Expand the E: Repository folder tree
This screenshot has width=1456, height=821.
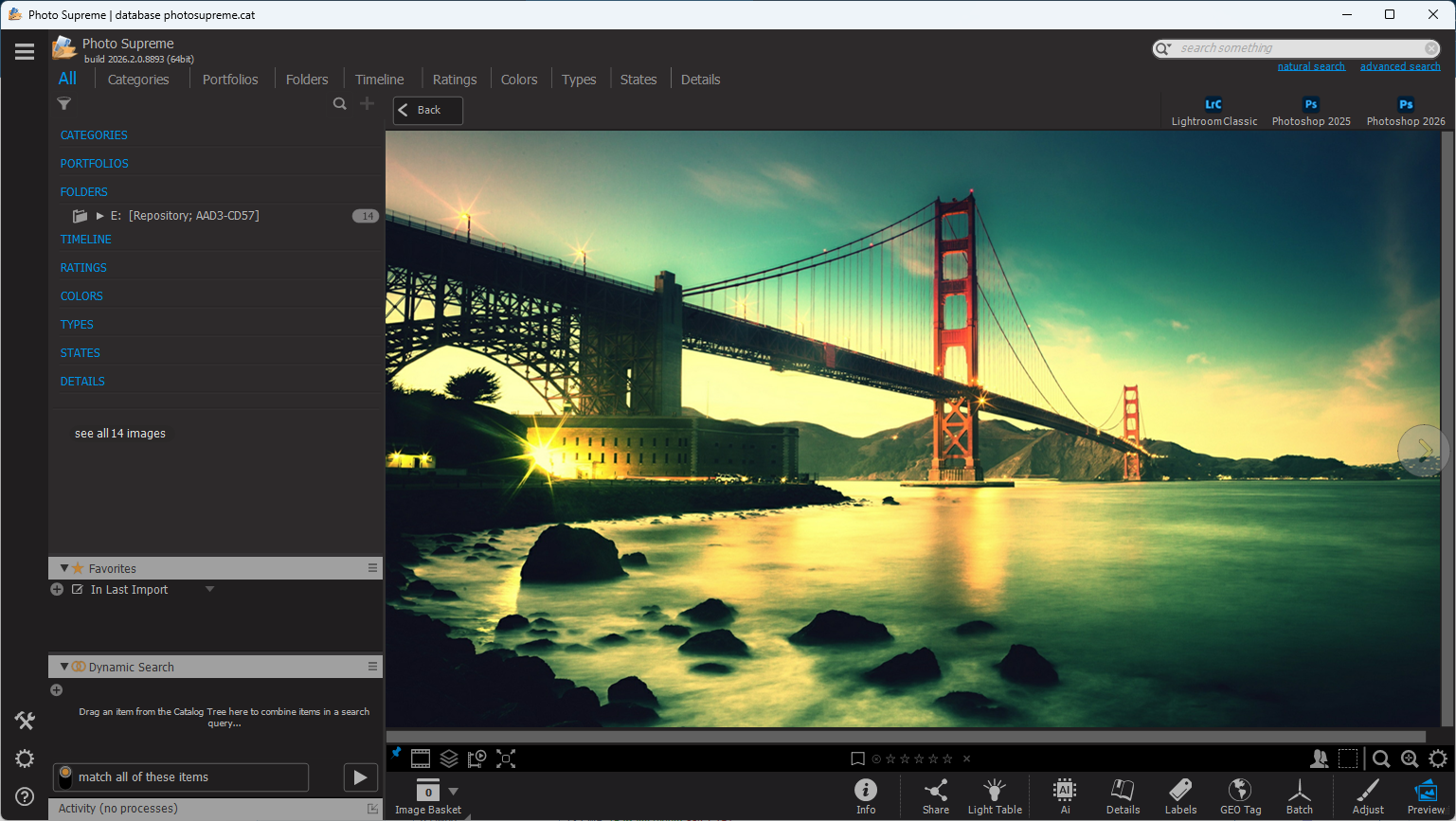pos(99,216)
